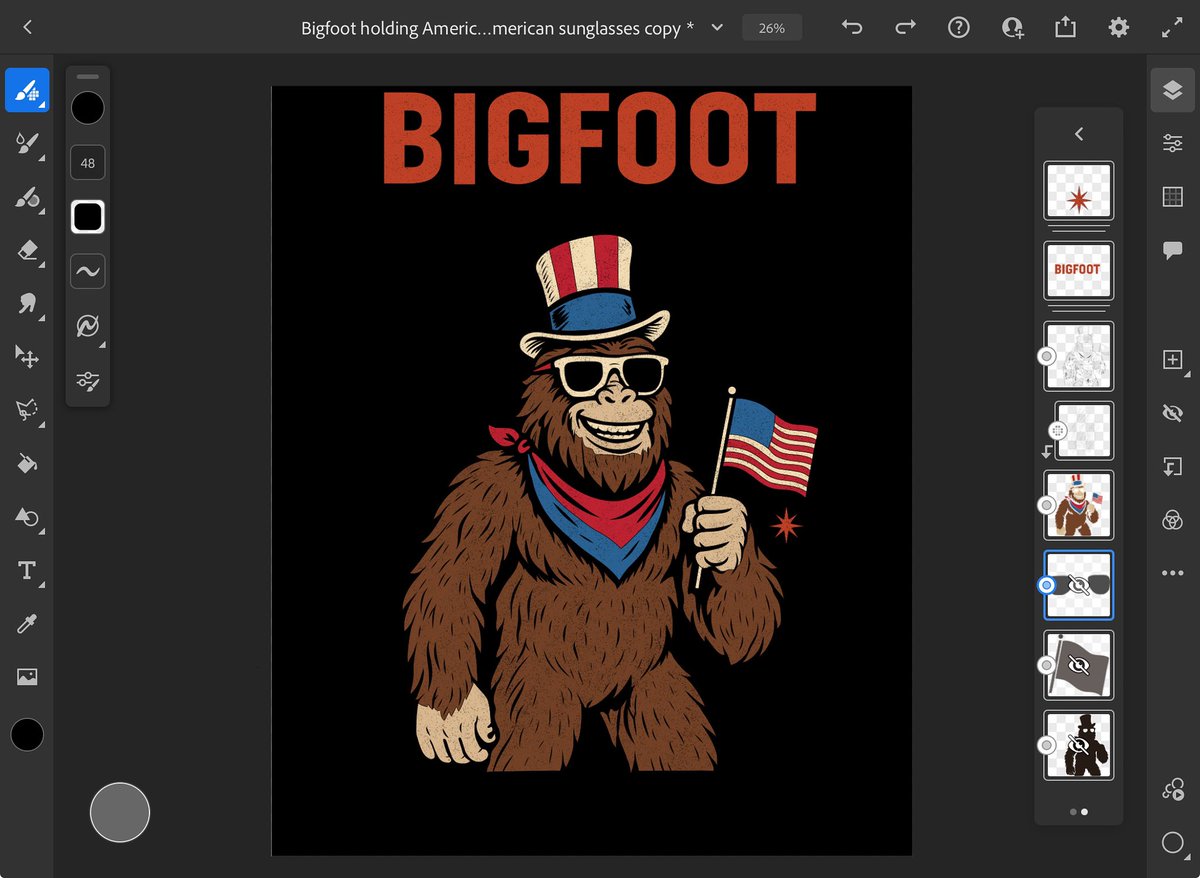Image resolution: width=1200 pixels, height=878 pixels.
Task: Select the Move tool
Action: pyautogui.click(x=27, y=356)
